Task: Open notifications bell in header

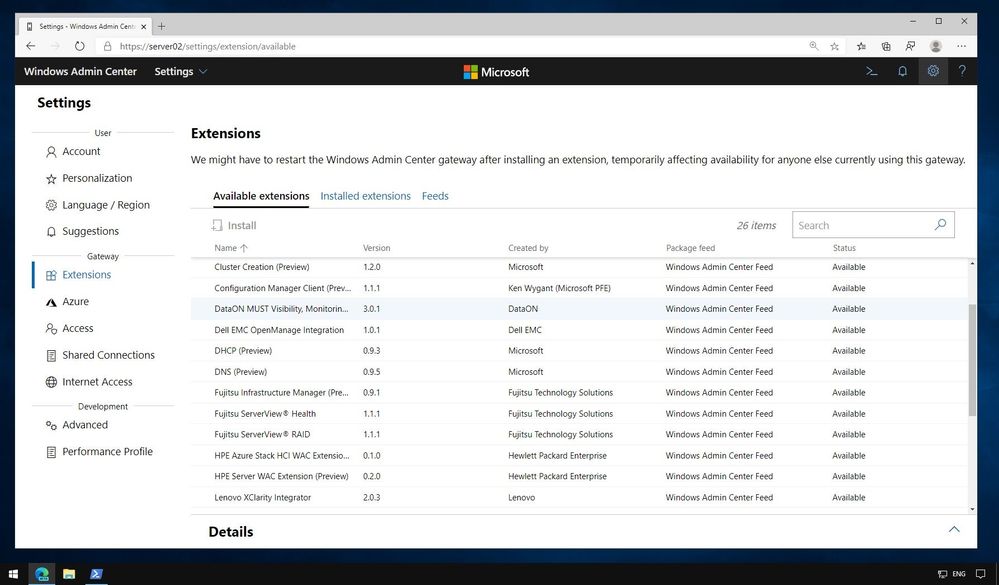Action: [x=902, y=71]
